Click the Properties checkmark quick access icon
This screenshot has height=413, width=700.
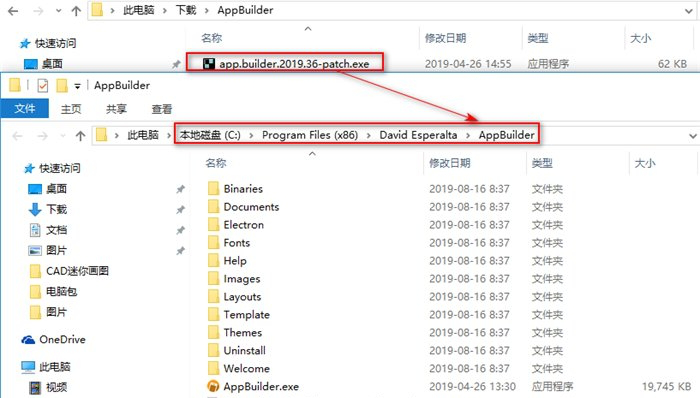tap(43, 85)
